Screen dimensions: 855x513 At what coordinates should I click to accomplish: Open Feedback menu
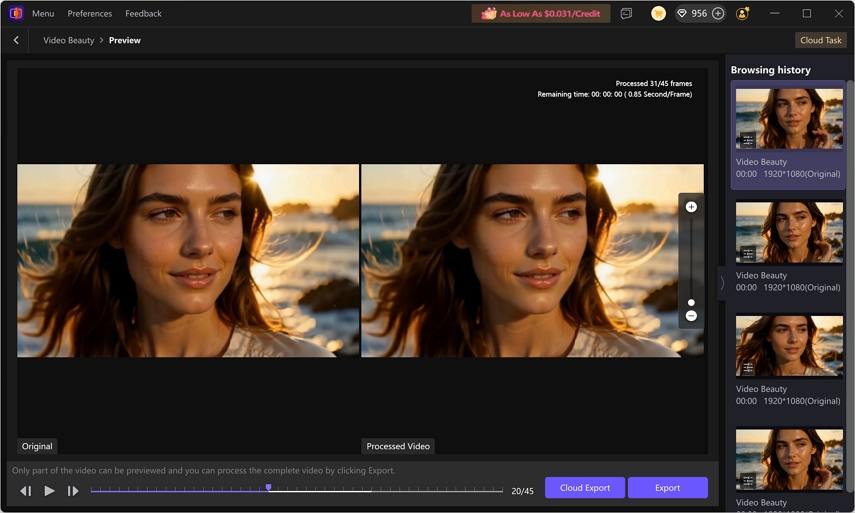(x=143, y=14)
